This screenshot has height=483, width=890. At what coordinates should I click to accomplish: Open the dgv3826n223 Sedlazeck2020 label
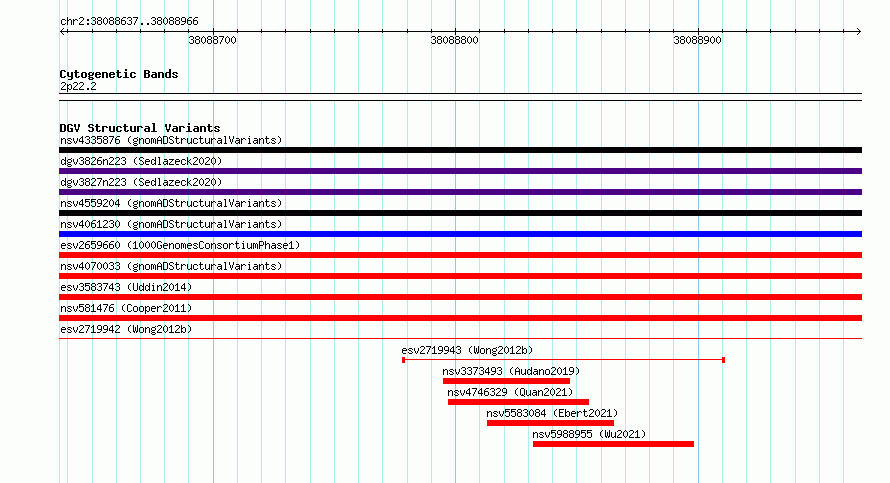141,161
